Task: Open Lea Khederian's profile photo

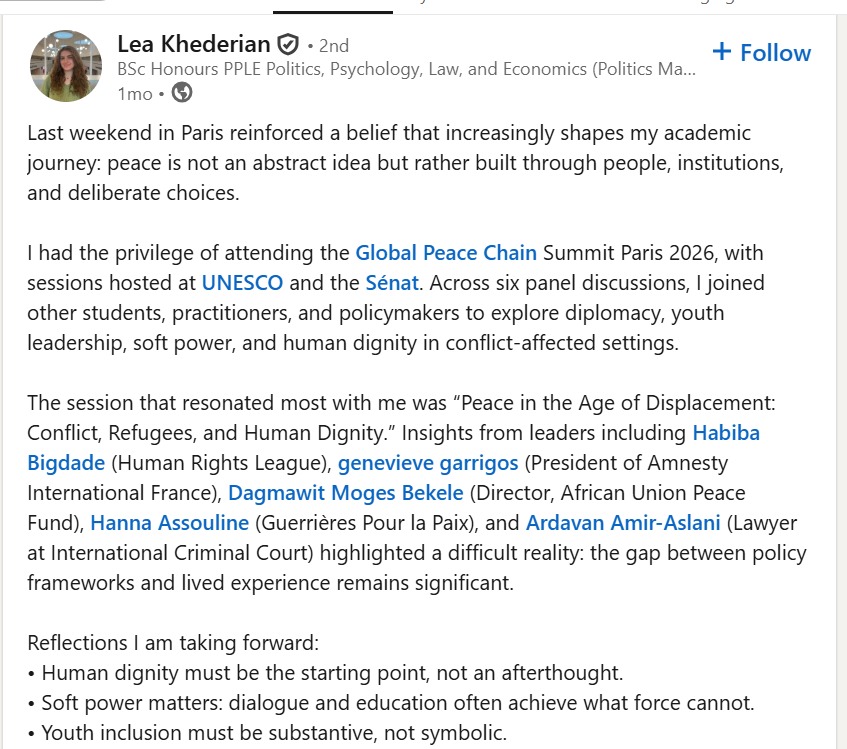Action: [x=65, y=66]
